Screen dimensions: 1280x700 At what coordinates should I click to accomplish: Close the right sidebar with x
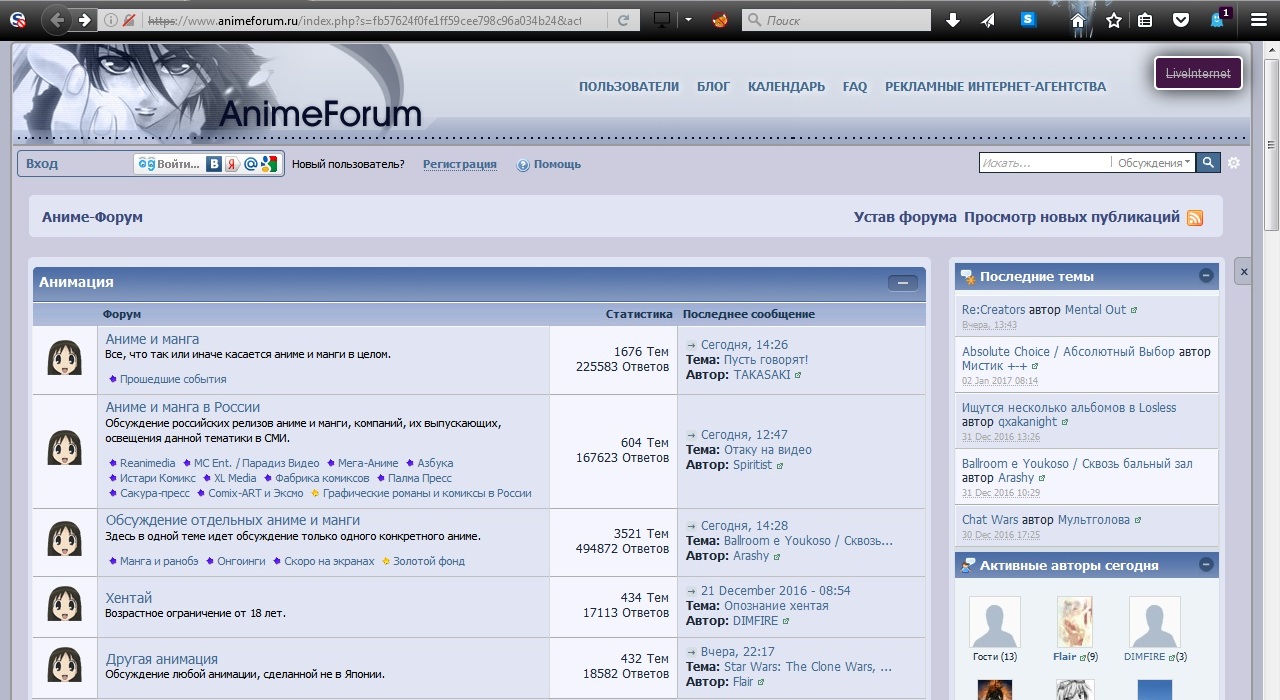(1243, 271)
